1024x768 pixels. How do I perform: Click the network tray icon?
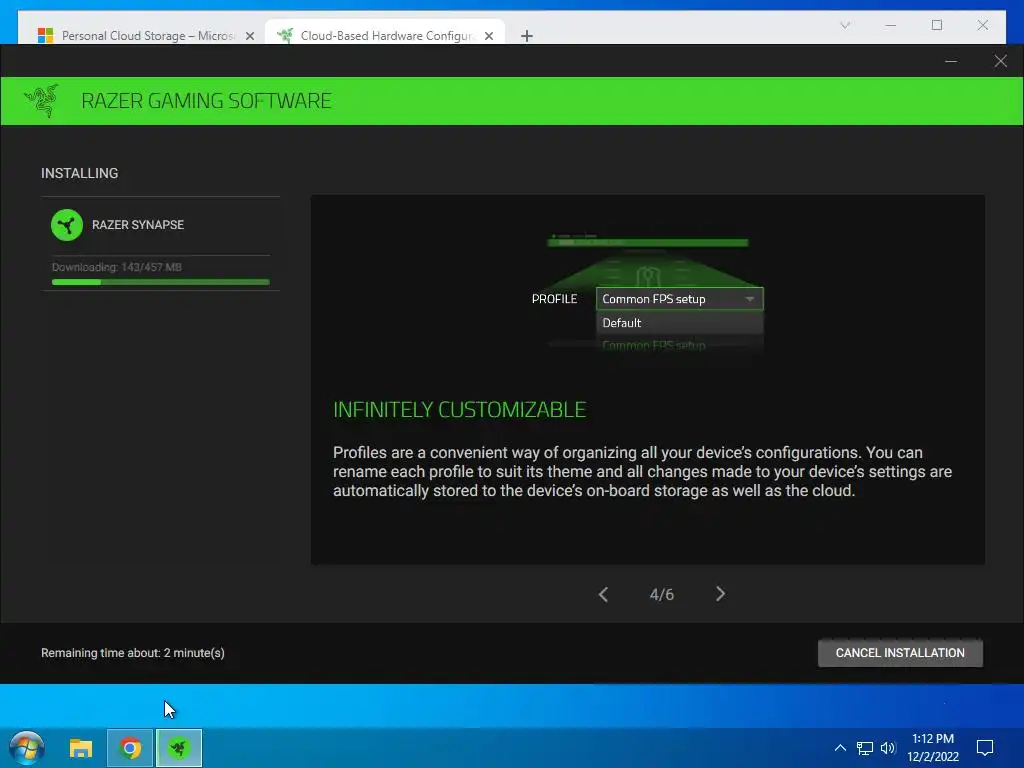click(x=865, y=748)
